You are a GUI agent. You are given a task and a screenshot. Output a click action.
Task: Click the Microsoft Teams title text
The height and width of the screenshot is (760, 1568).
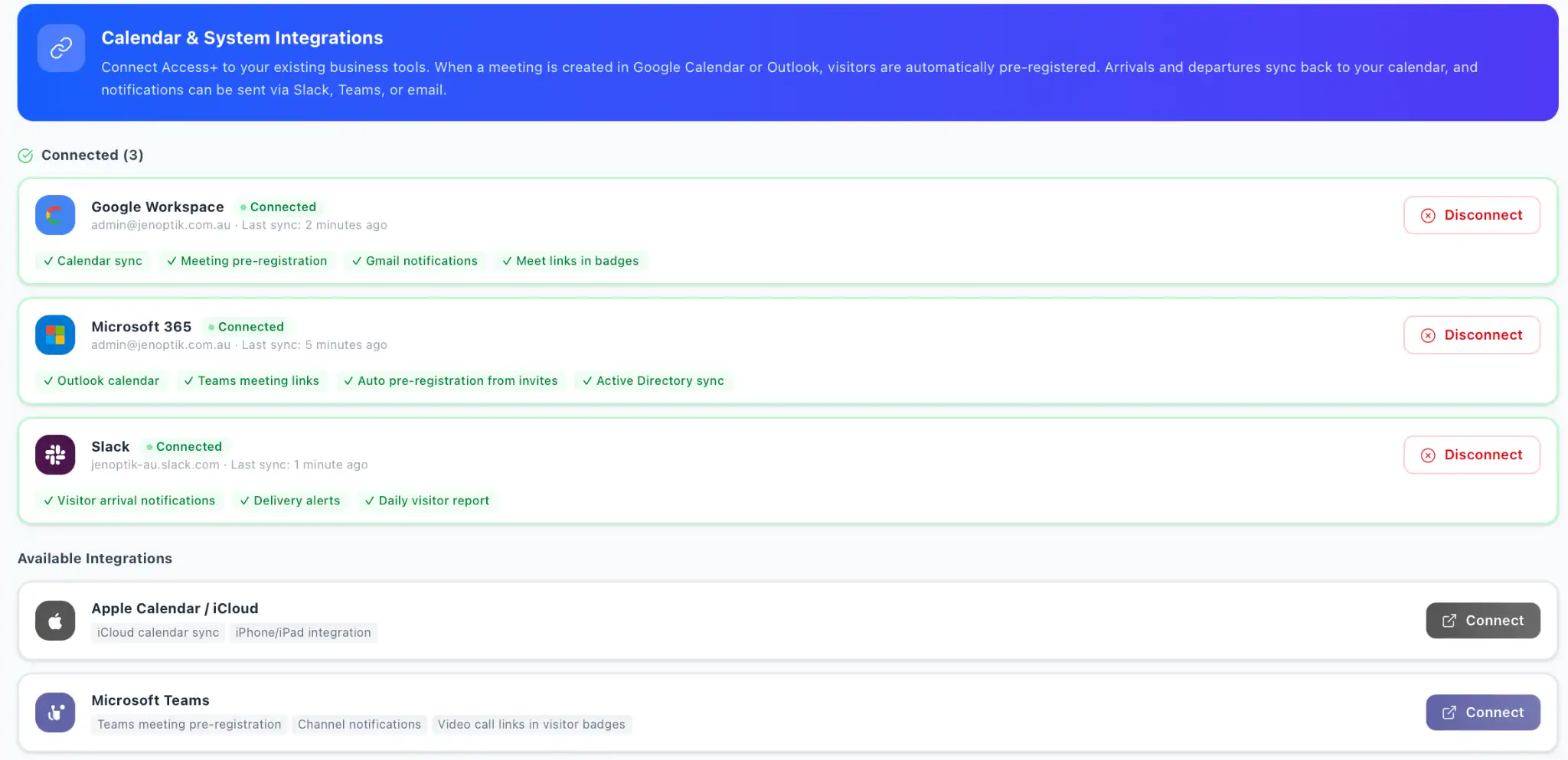coord(150,700)
